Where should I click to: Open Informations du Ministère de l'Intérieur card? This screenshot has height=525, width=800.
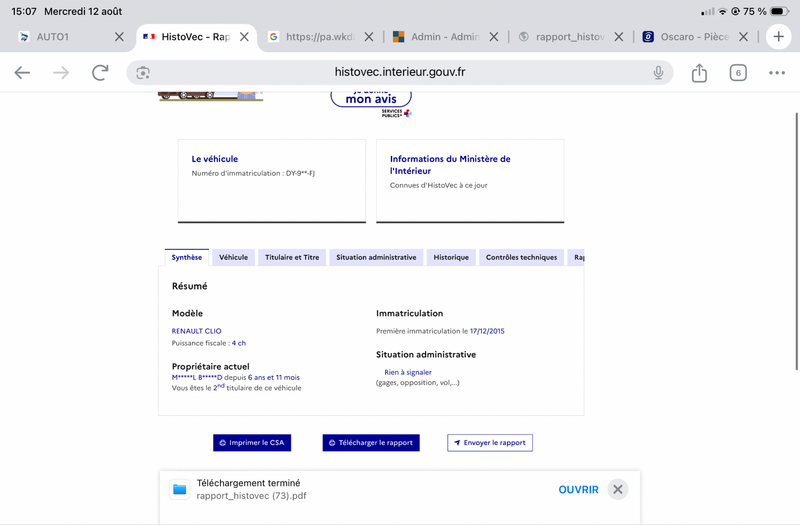[x=470, y=181]
